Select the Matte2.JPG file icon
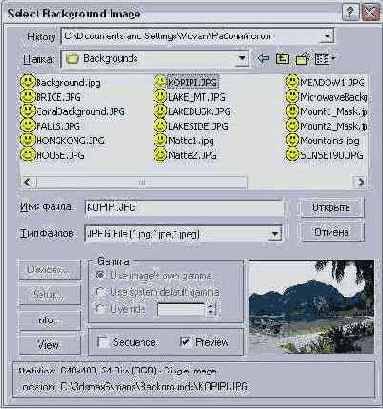383x409 pixels. pyautogui.click(x=160, y=155)
